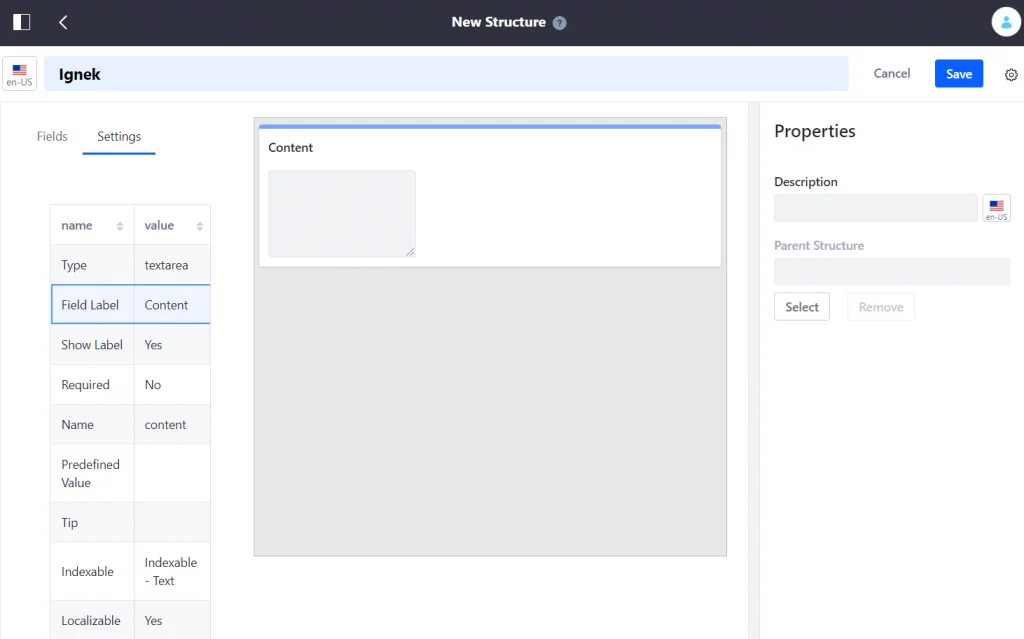This screenshot has height=639, width=1024.
Task: Click the Description input field
Action: point(875,208)
